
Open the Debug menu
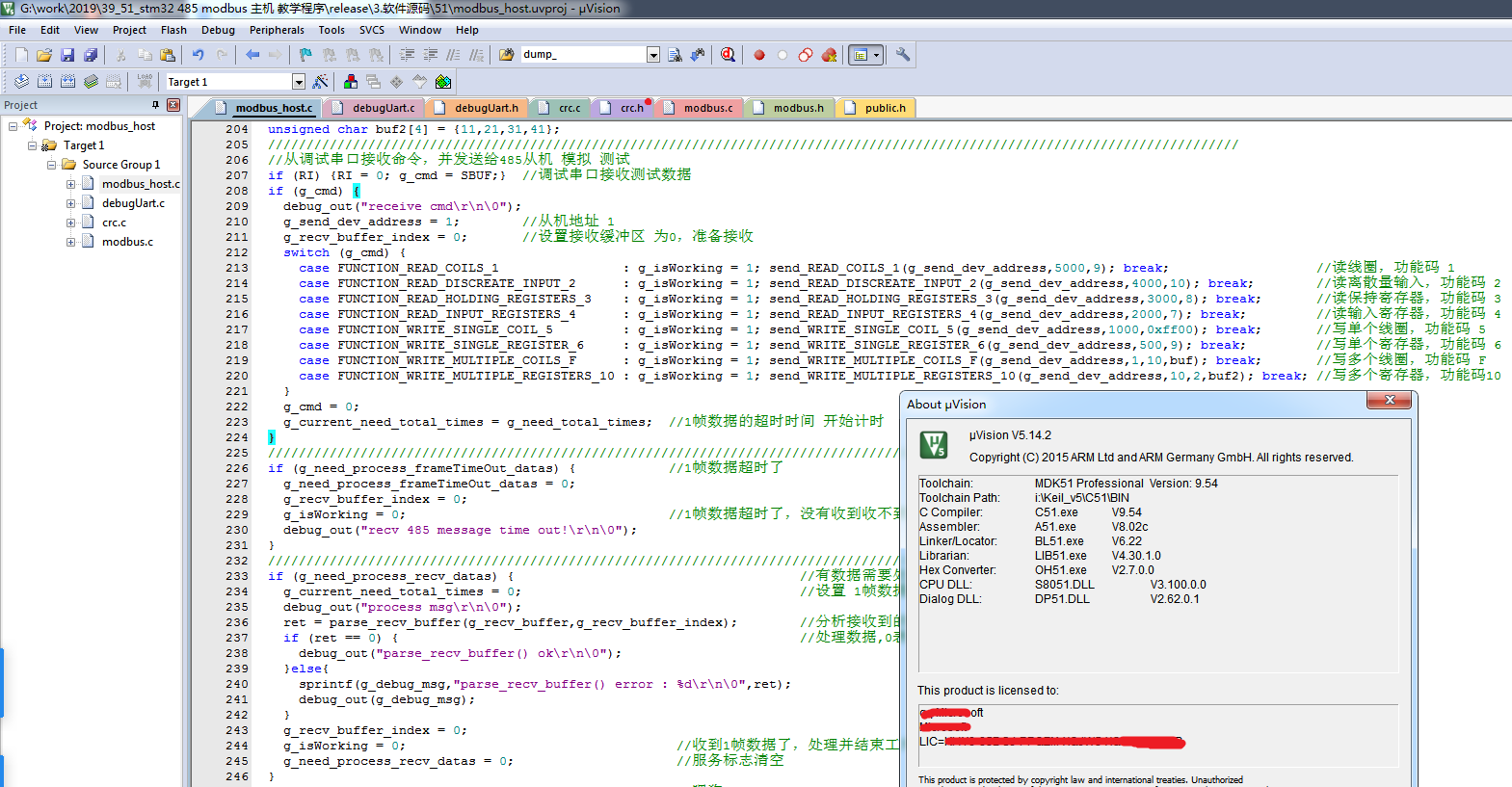tap(218, 30)
